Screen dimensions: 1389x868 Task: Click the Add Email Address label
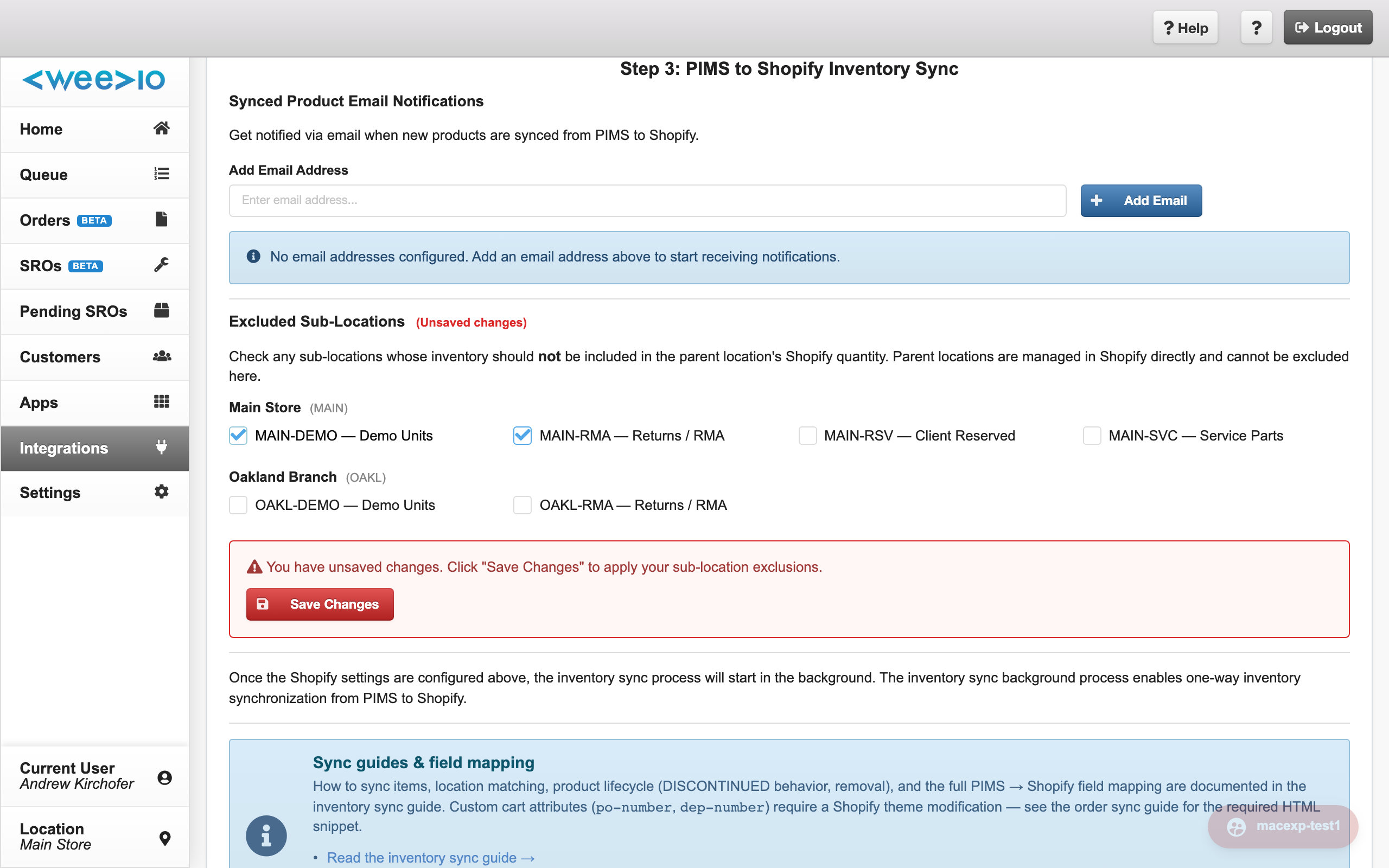(288, 170)
